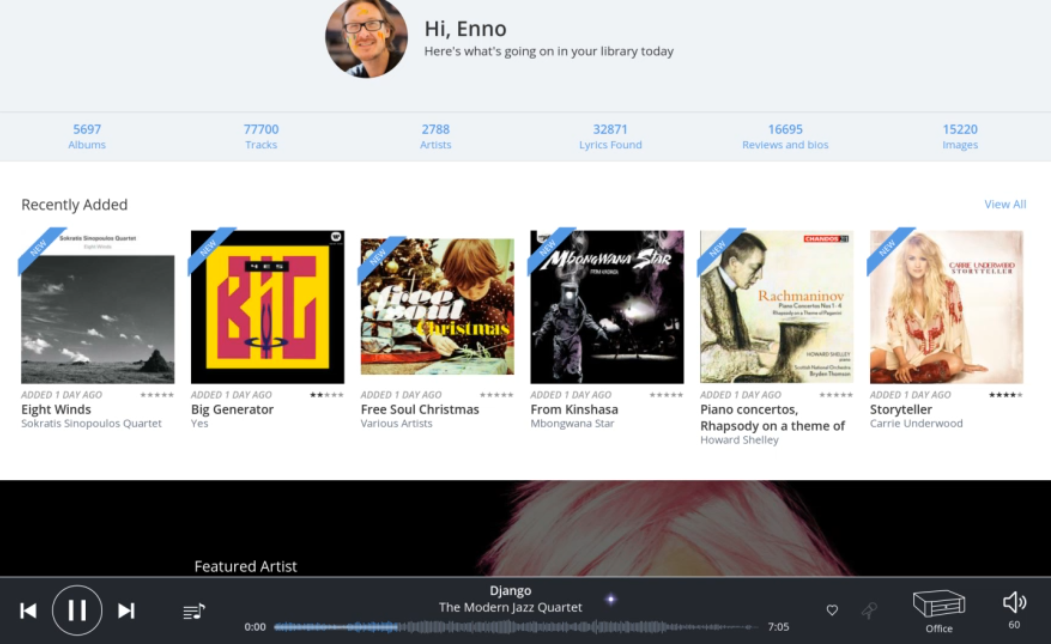Click the volume level value 60

tap(1014, 625)
